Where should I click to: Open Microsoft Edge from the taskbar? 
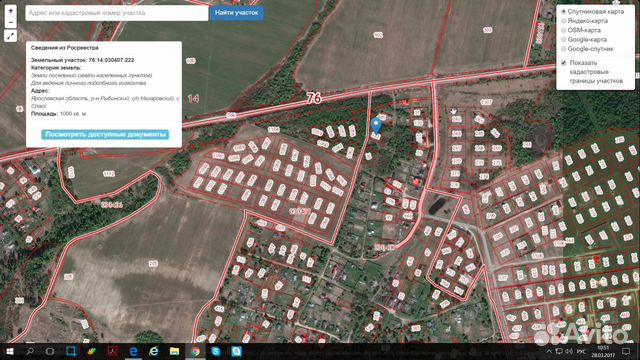point(133,351)
